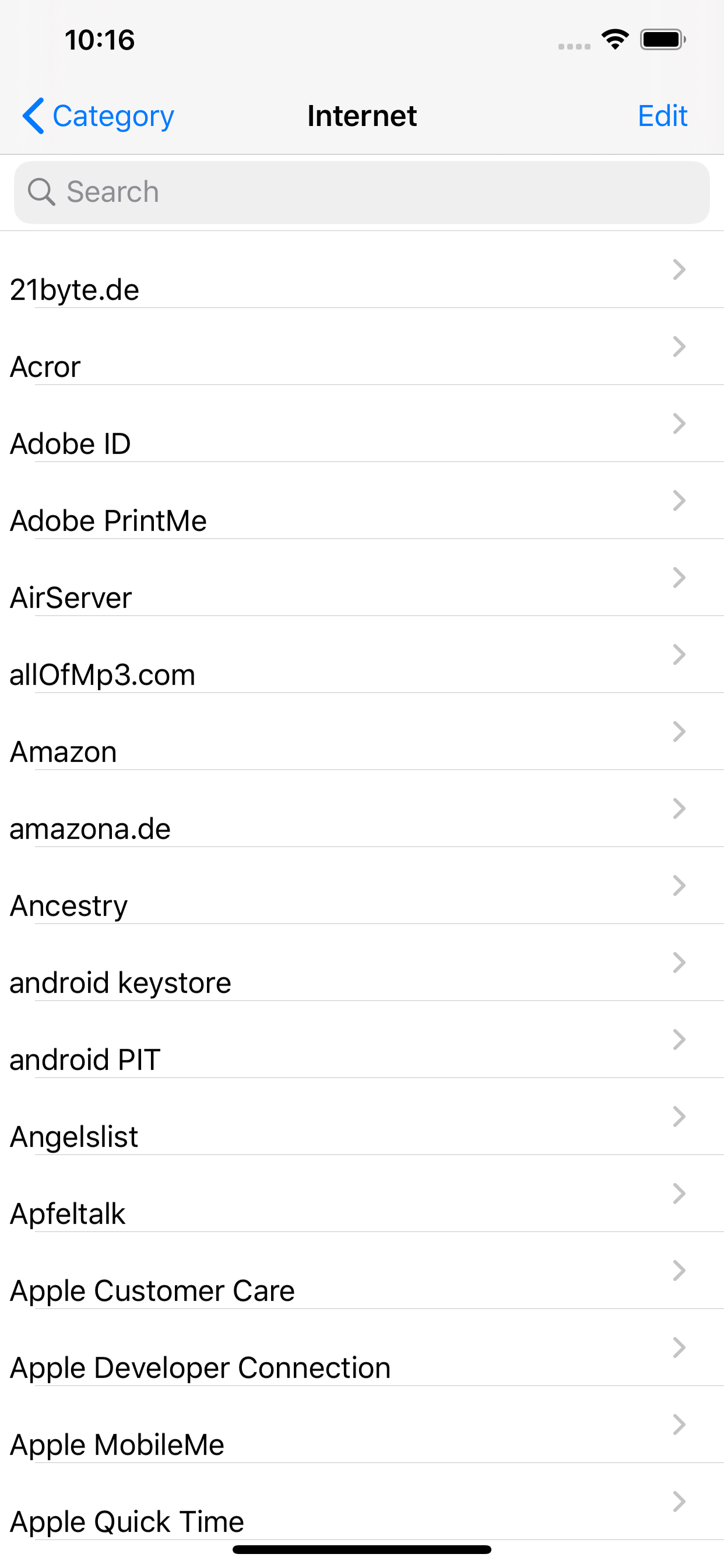Open the android keystore entry
This screenshot has width=724, height=1568.
(362, 963)
